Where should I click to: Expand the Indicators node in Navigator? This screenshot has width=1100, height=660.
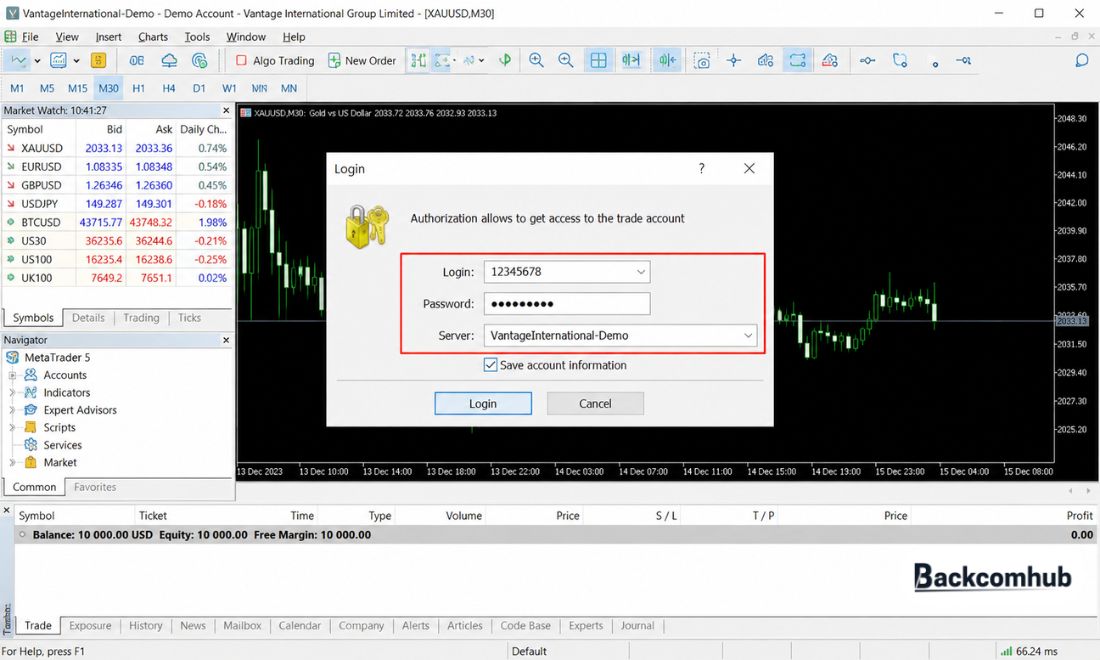point(12,393)
